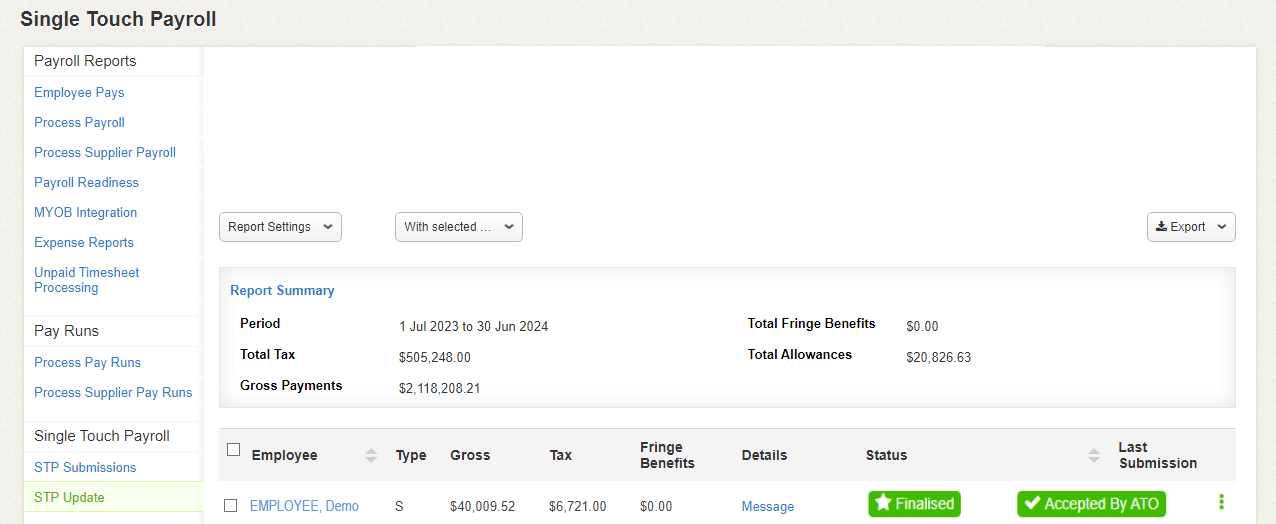
Task: Click the Finalised status badge
Action: (x=914, y=504)
